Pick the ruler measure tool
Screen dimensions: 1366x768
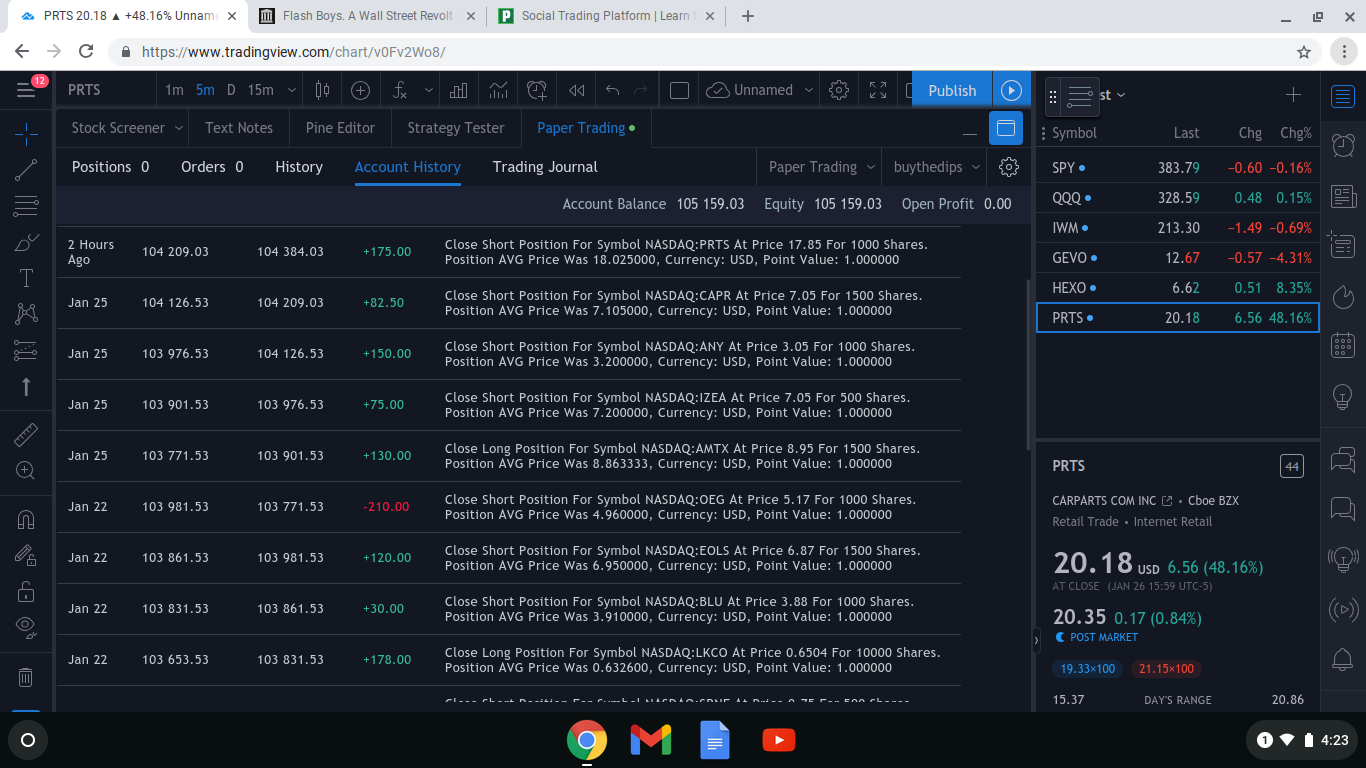pos(26,435)
